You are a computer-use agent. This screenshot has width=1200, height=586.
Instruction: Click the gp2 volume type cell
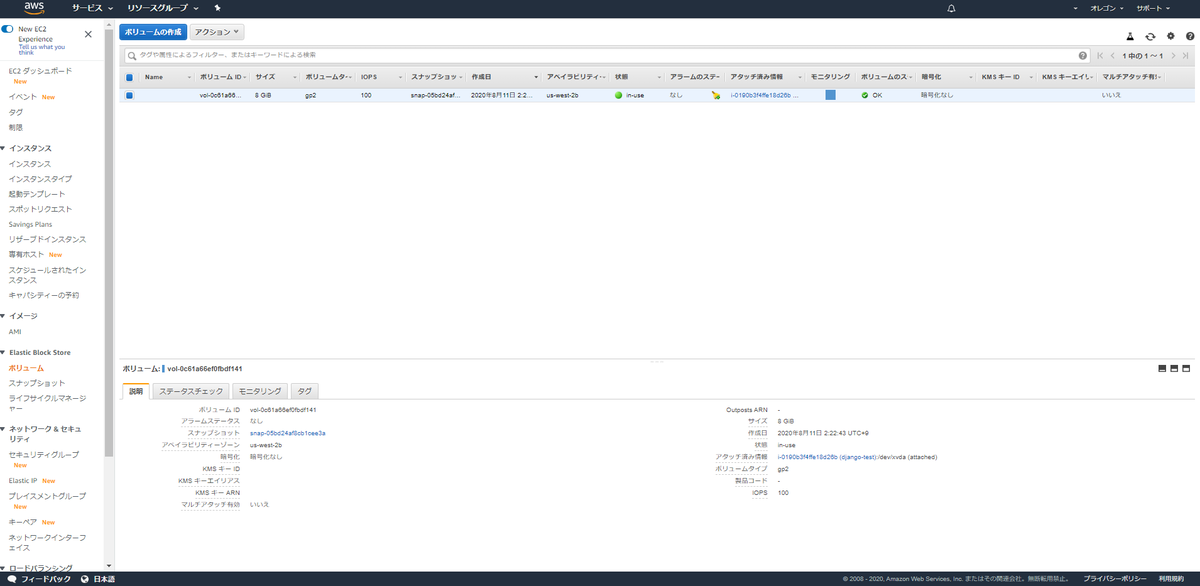(311, 96)
